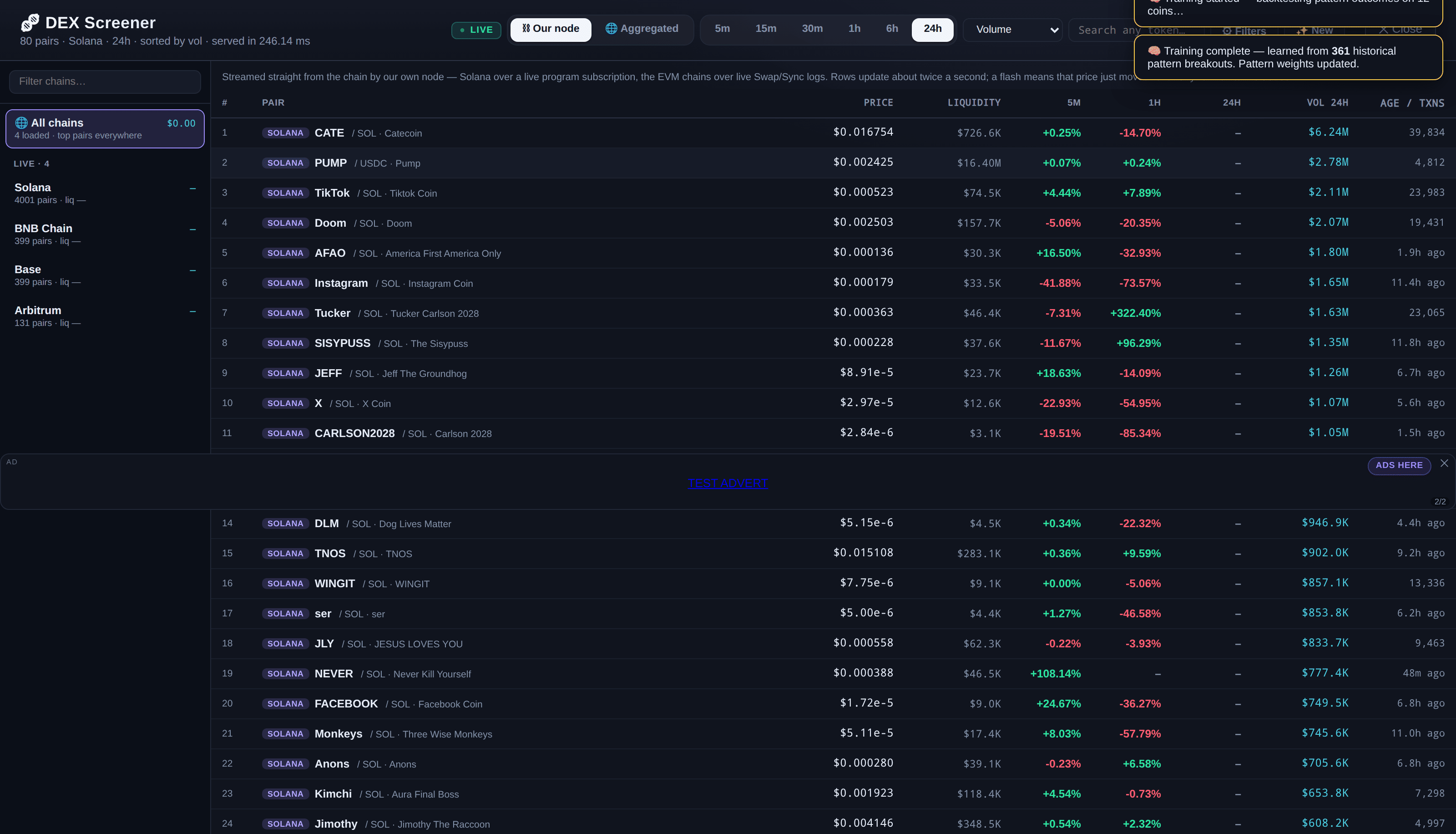Click the ADS HERE button

[1399, 465]
